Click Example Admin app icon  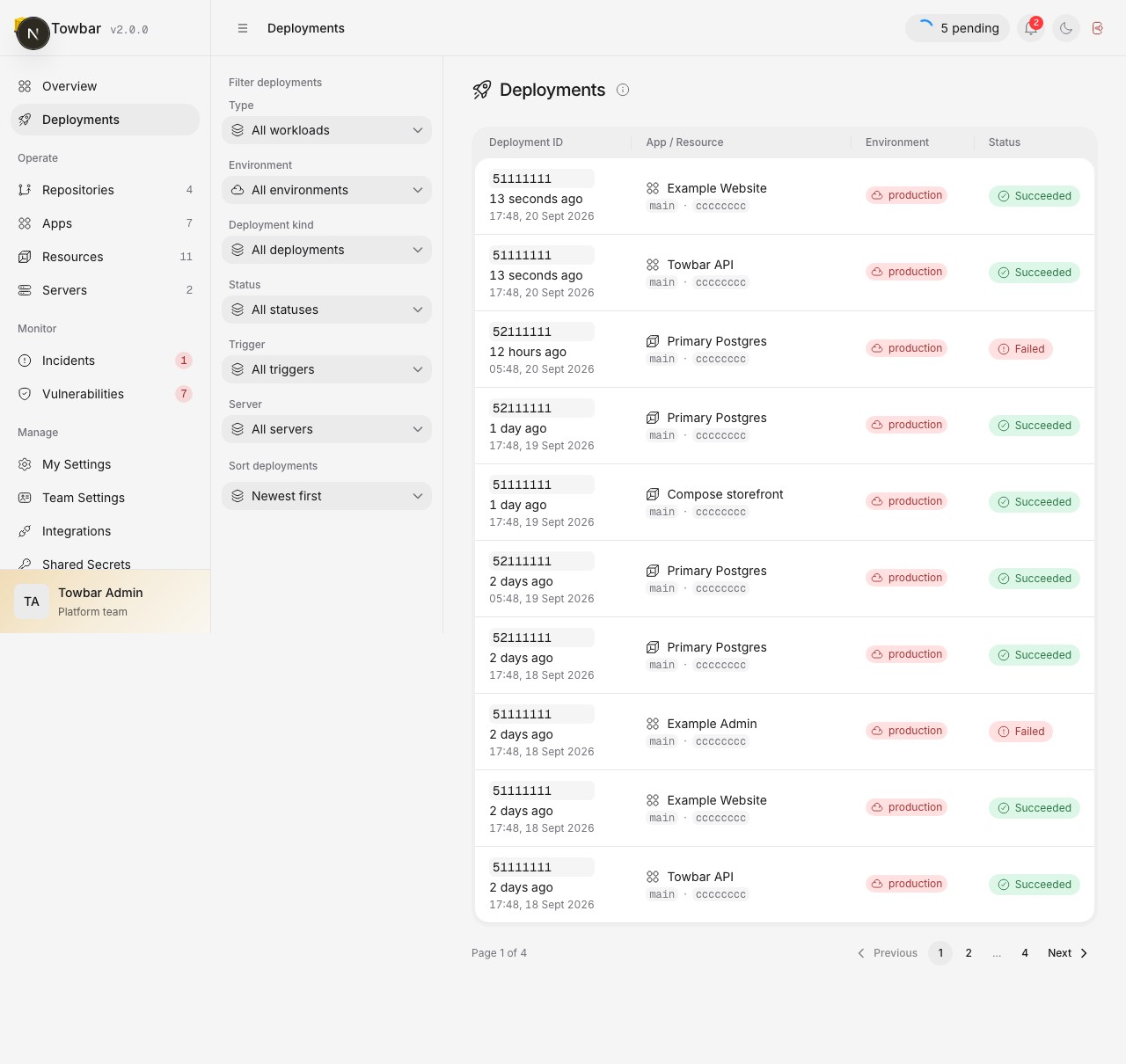click(653, 724)
